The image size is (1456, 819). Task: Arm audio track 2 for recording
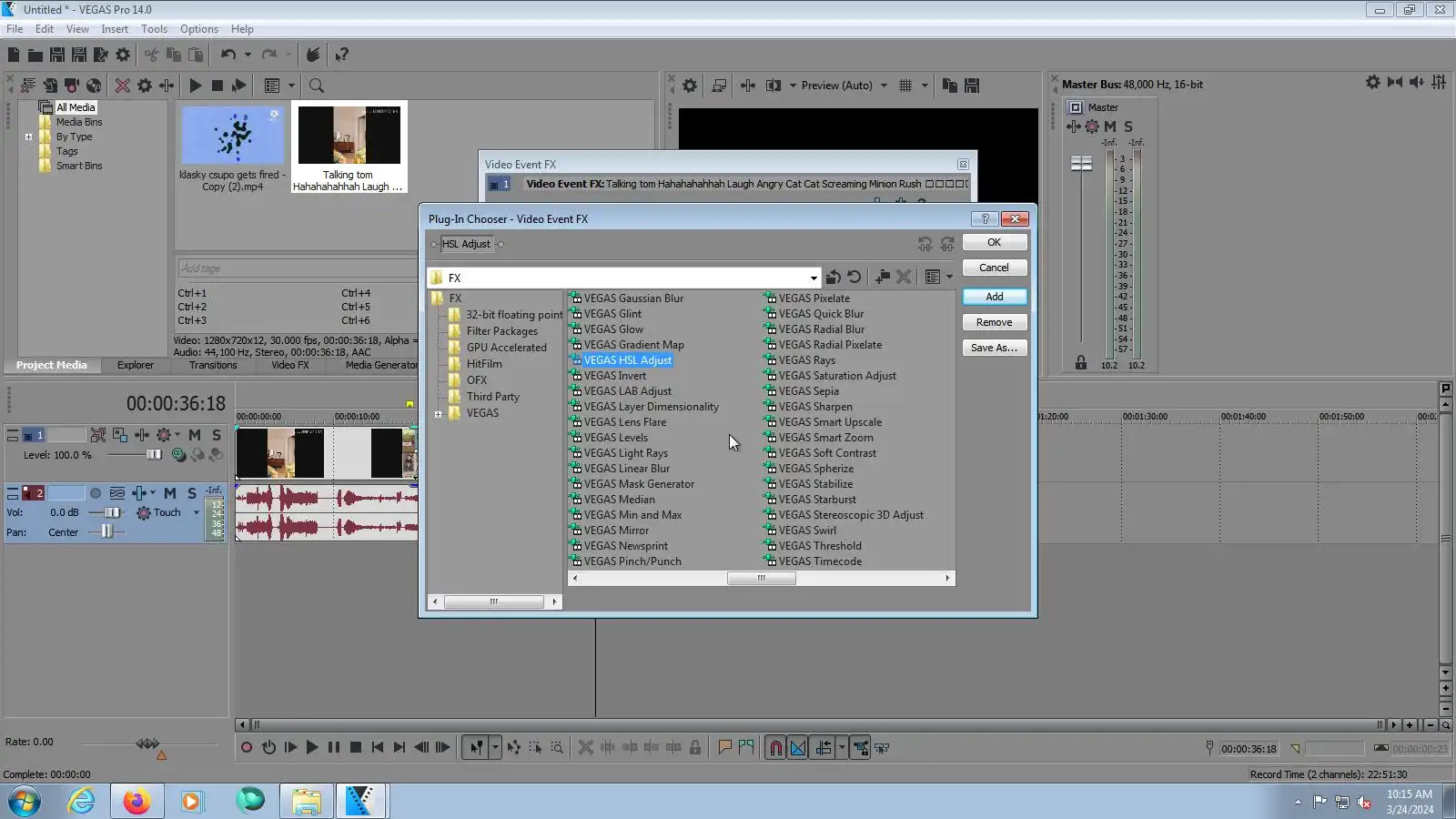96,493
